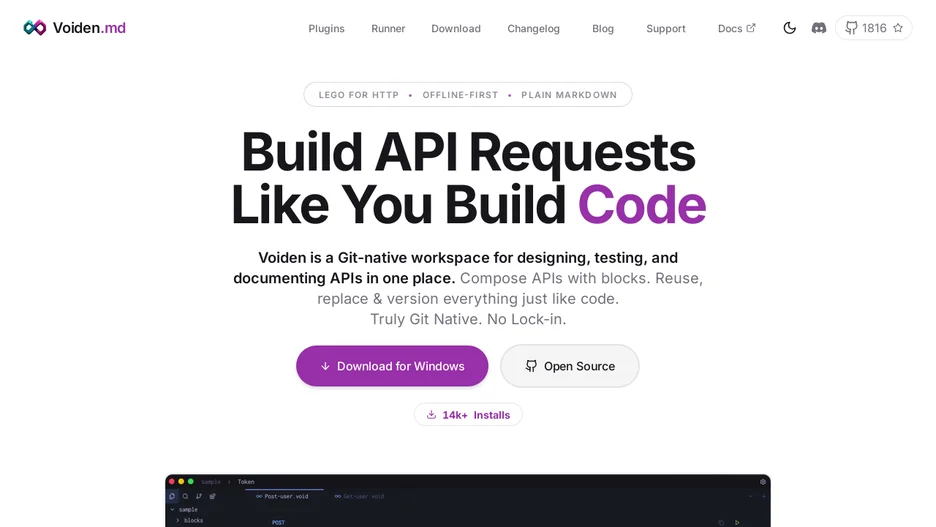Click the 14k+ Installs badge
This screenshot has width=936, height=527.
tap(468, 415)
